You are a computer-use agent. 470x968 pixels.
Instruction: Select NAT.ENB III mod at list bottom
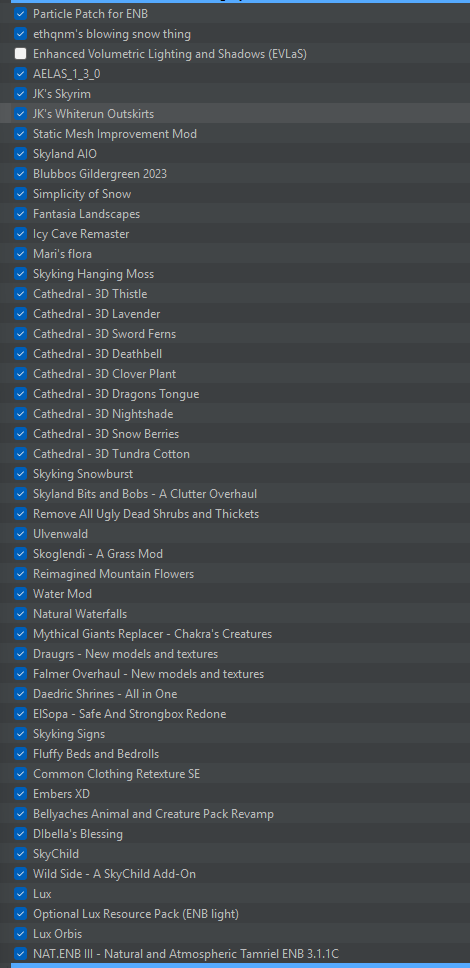coord(235,953)
